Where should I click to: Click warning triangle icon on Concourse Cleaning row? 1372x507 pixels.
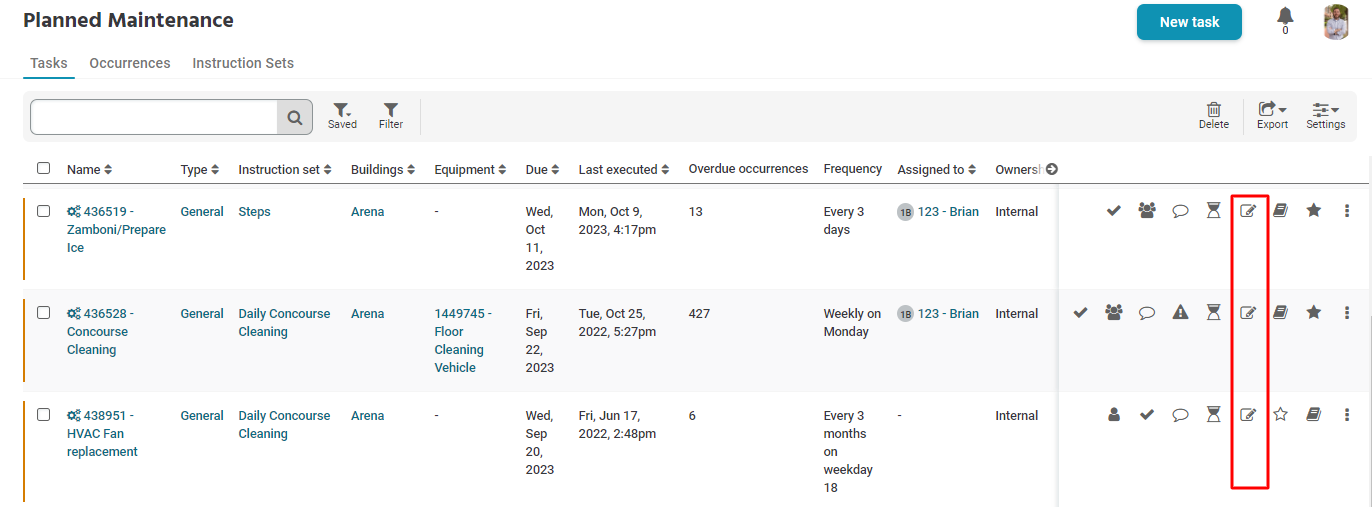point(1180,313)
